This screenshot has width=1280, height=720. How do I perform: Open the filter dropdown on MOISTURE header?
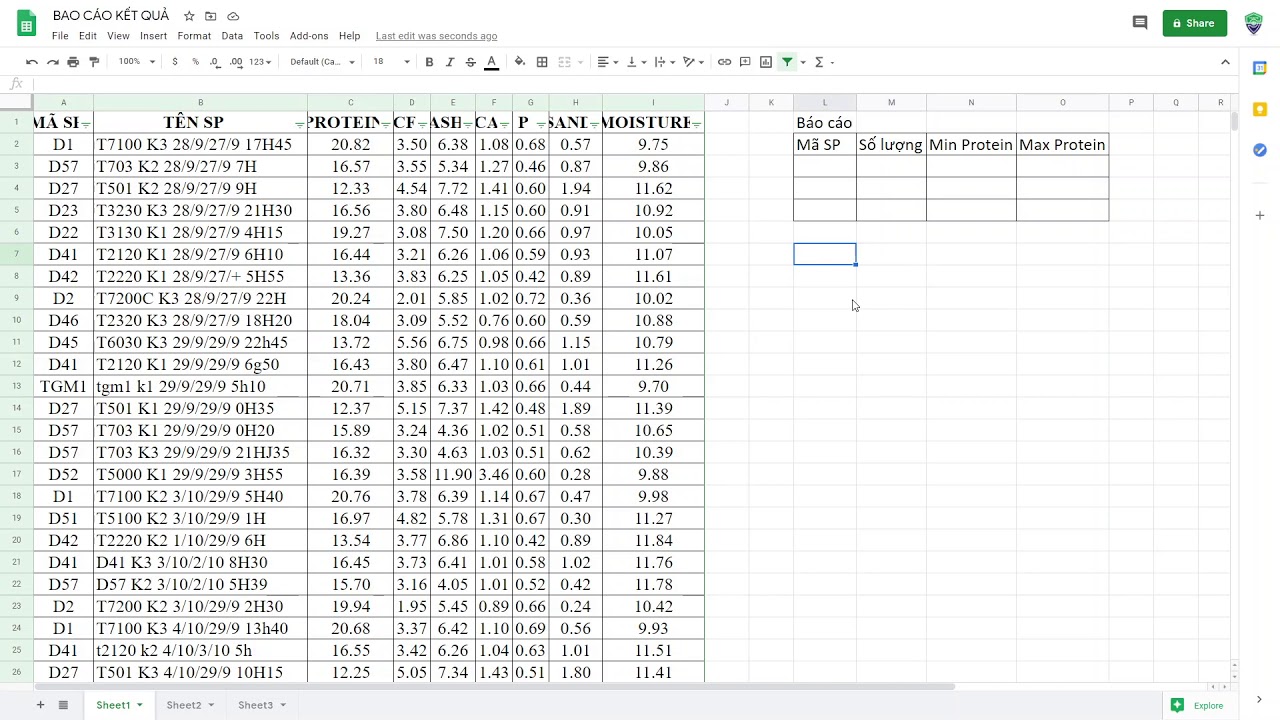[696, 123]
